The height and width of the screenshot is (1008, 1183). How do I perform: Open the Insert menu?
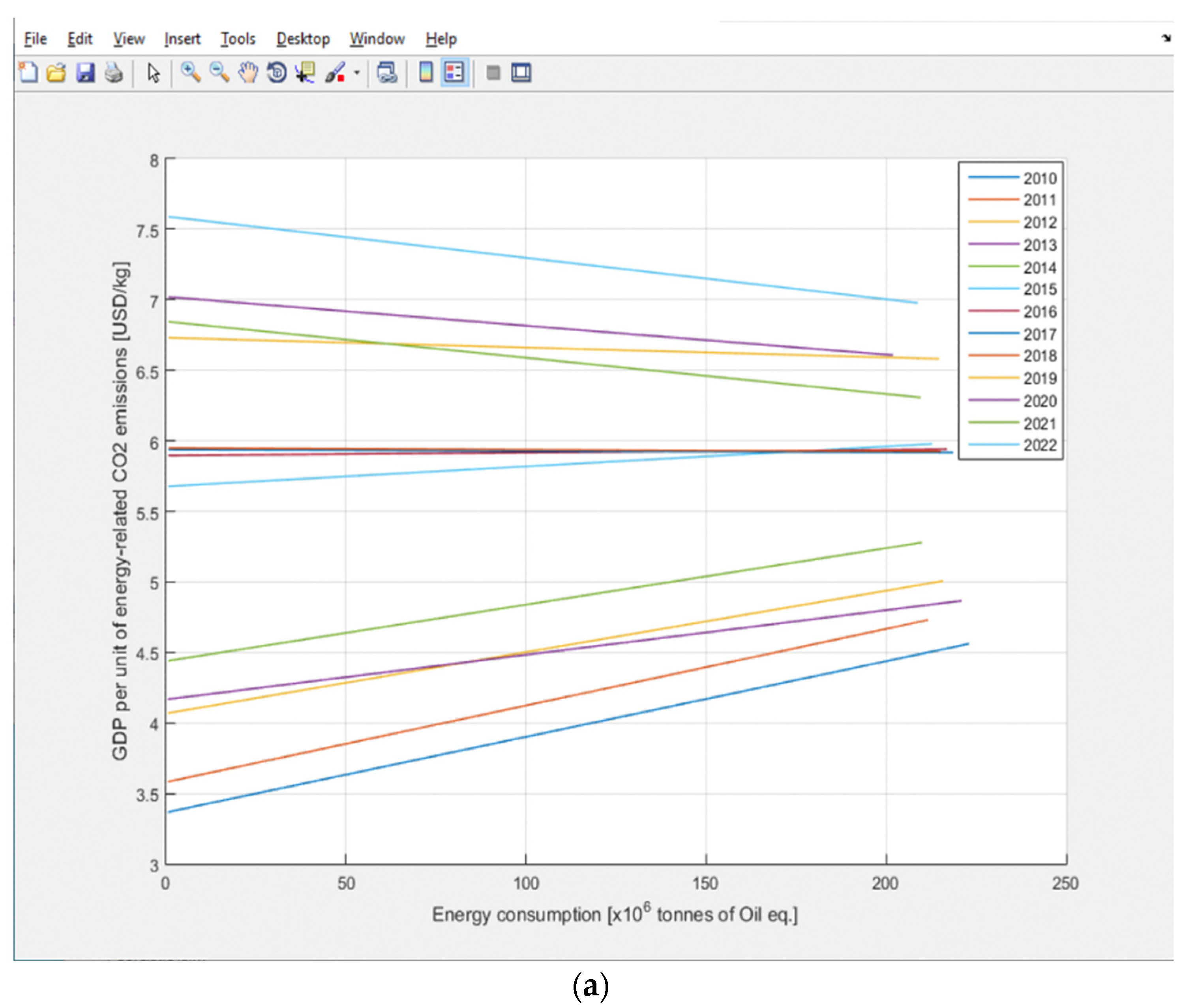pos(182,39)
